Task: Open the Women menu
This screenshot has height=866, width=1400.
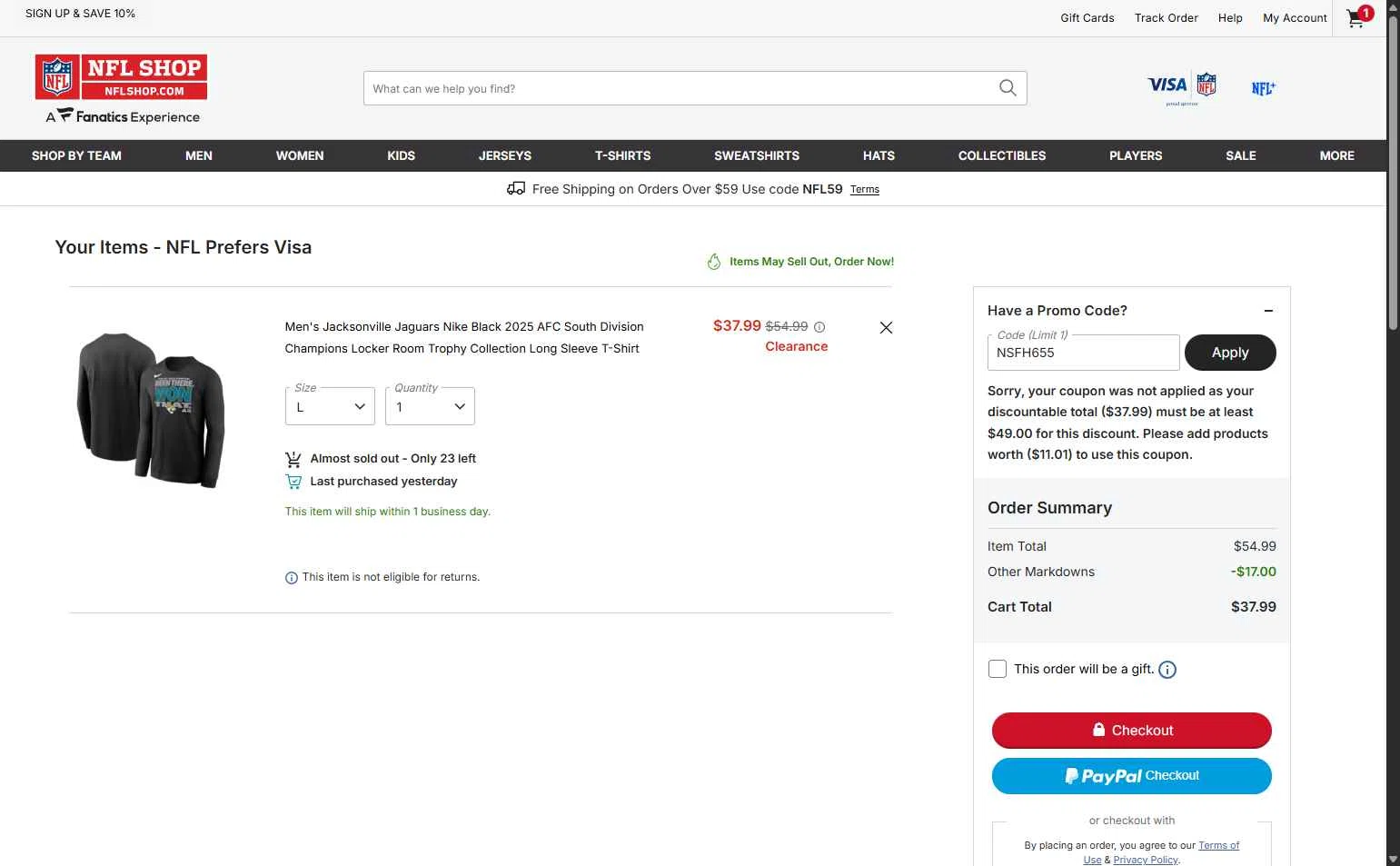Action: (x=300, y=155)
